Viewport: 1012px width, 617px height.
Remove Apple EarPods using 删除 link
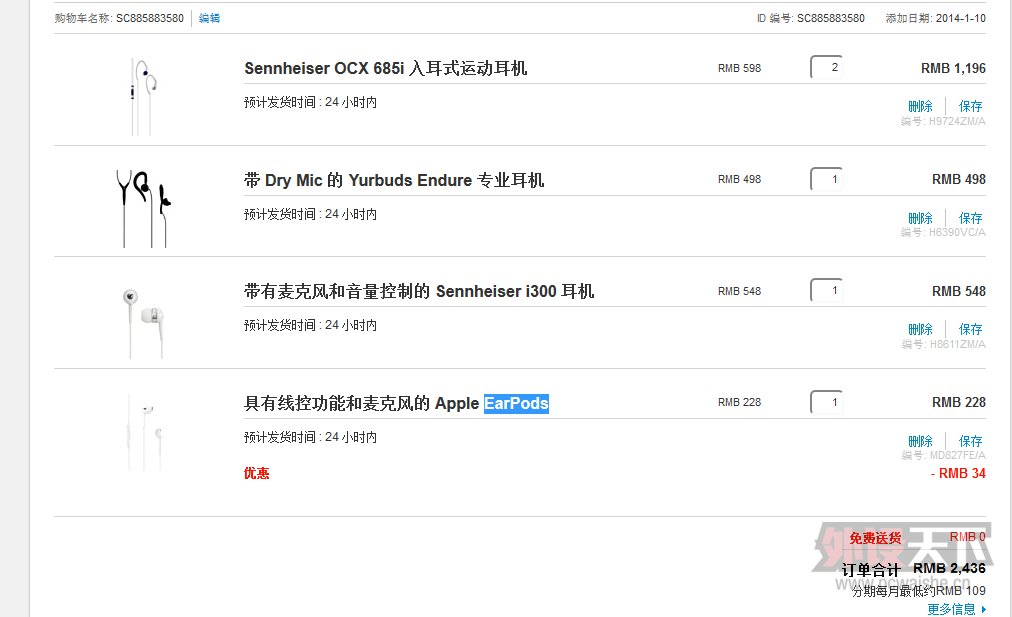tap(920, 441)
